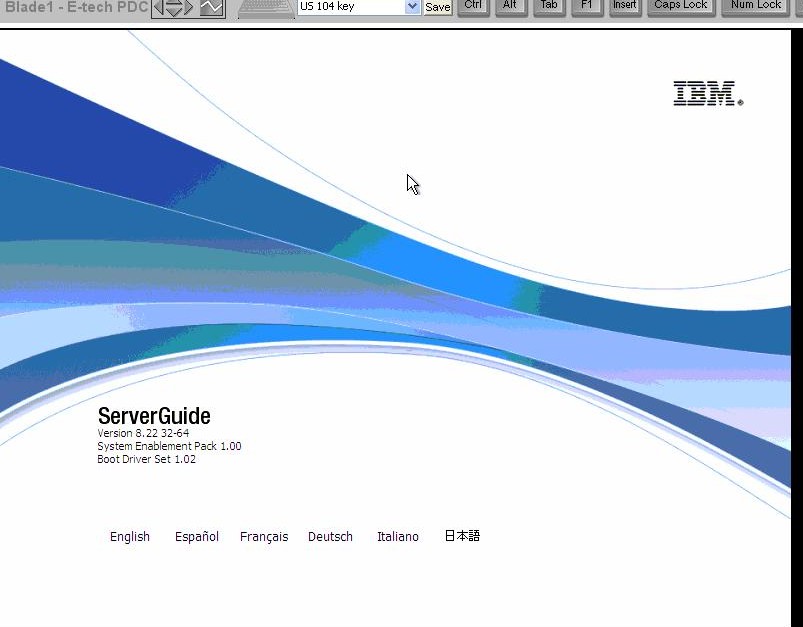Select Italiano language
The image size is (803, 627).
(x=398, y=536)
